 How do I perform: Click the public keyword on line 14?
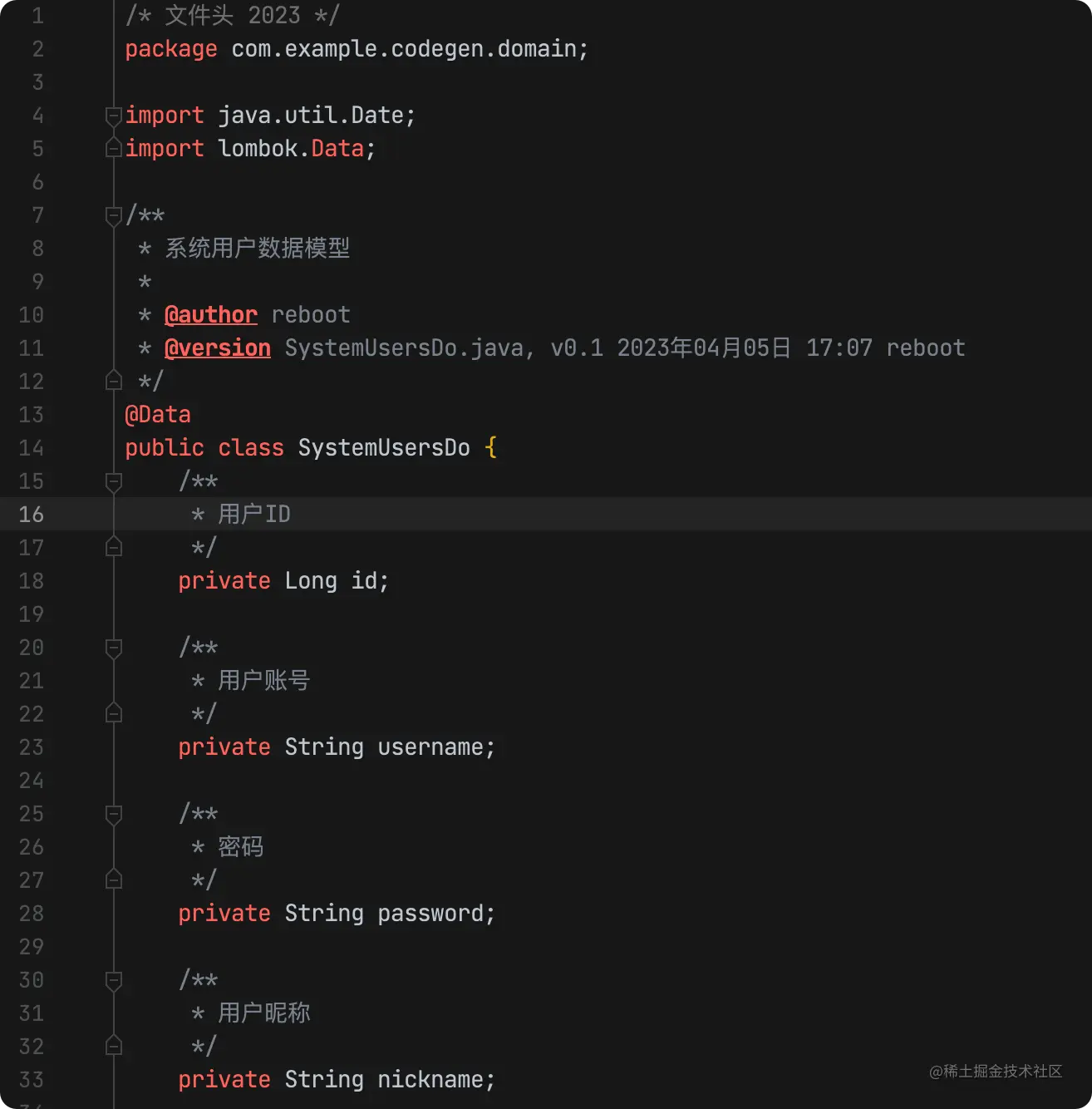(x=165, y=448)
